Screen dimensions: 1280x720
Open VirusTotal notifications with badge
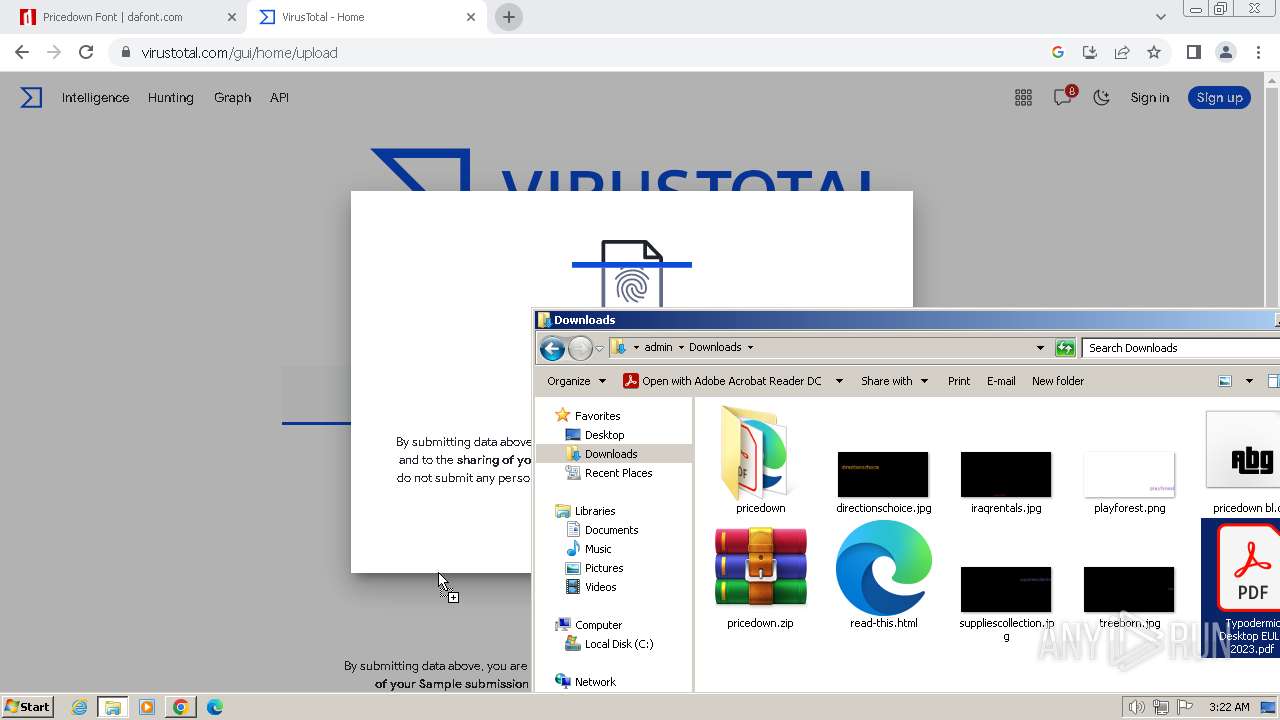click(x=1063, y=97)
